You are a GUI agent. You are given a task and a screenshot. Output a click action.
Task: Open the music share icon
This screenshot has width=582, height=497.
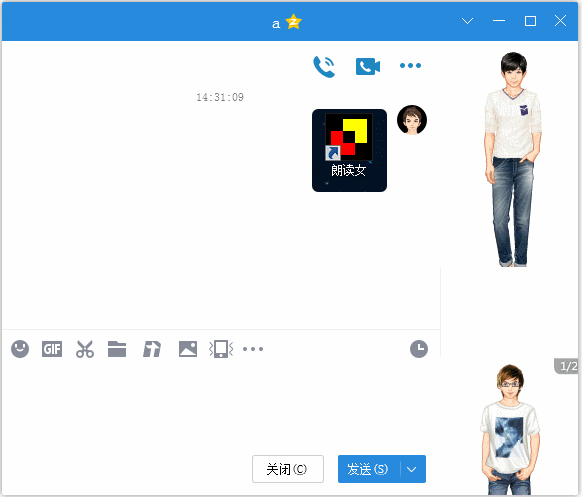click(x=152, y=349)
